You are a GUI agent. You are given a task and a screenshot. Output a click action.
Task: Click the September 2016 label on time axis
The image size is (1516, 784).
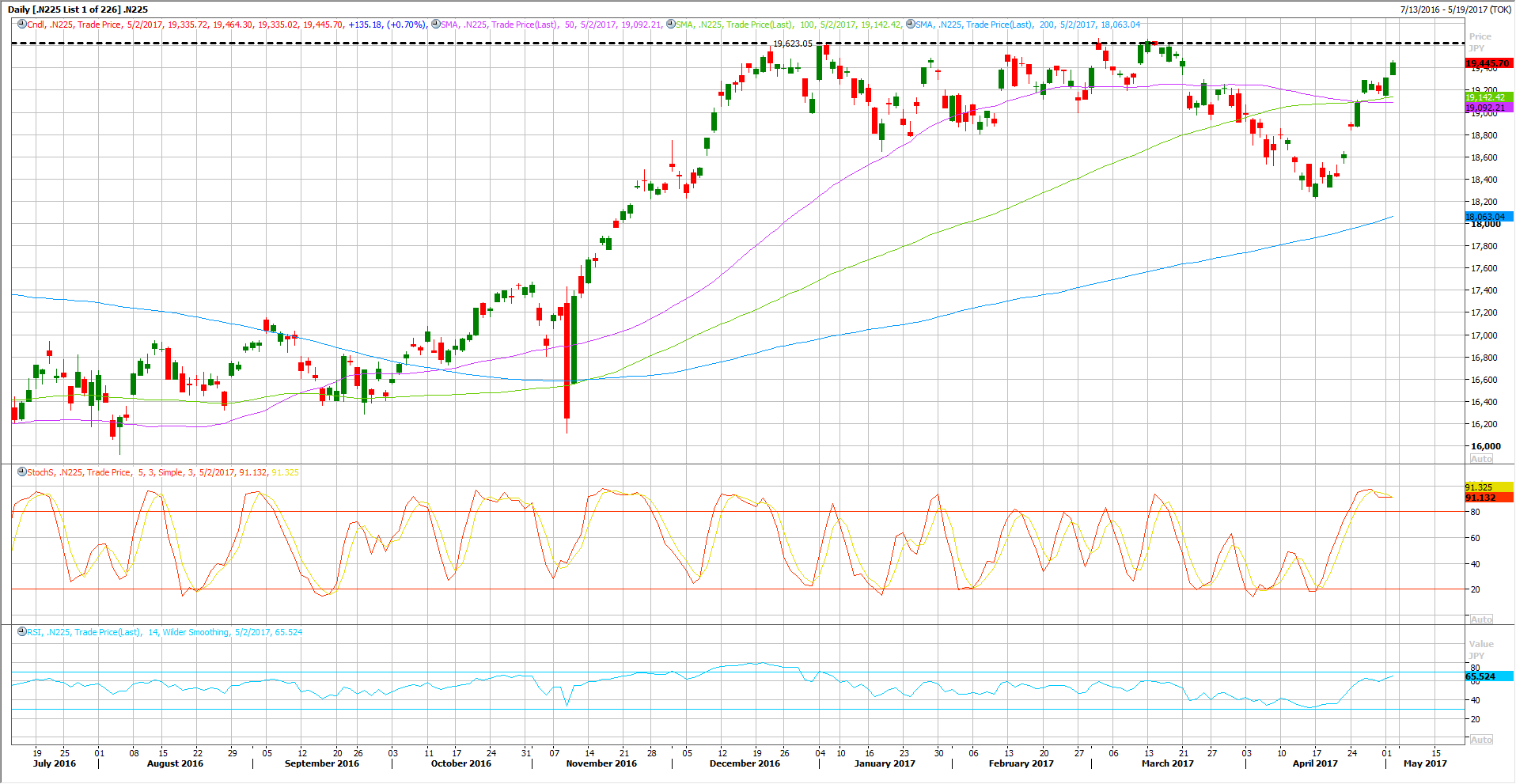coord(322,763)
